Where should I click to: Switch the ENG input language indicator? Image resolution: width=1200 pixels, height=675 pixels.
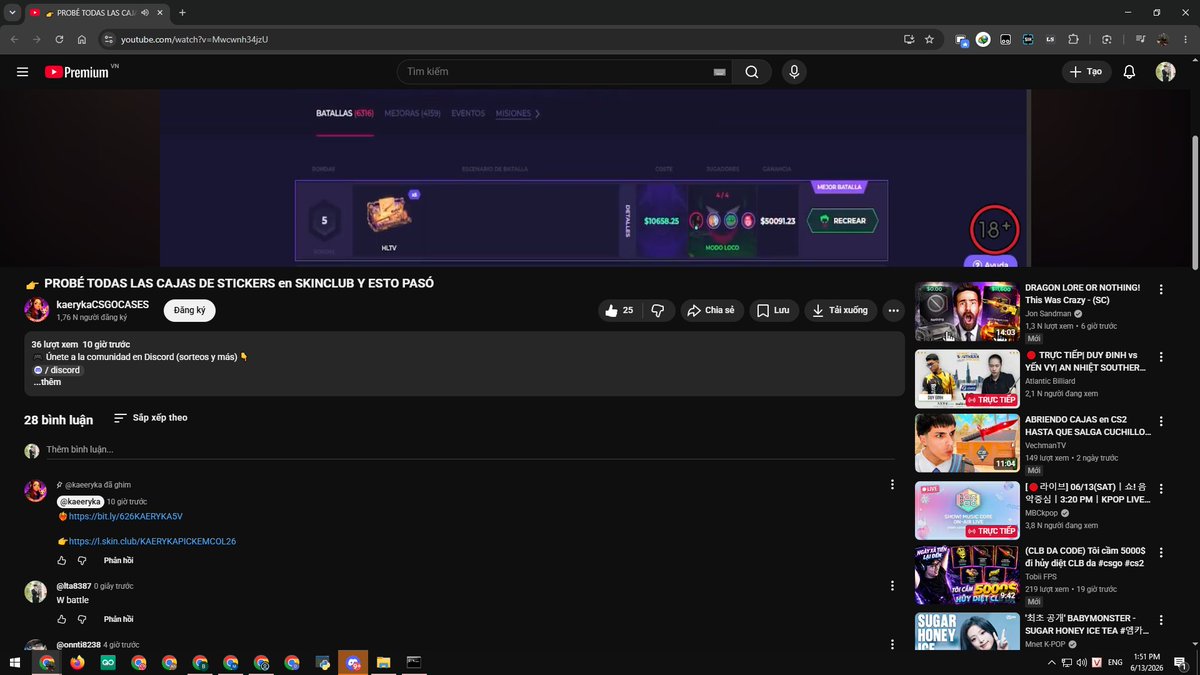[1116, 662]
